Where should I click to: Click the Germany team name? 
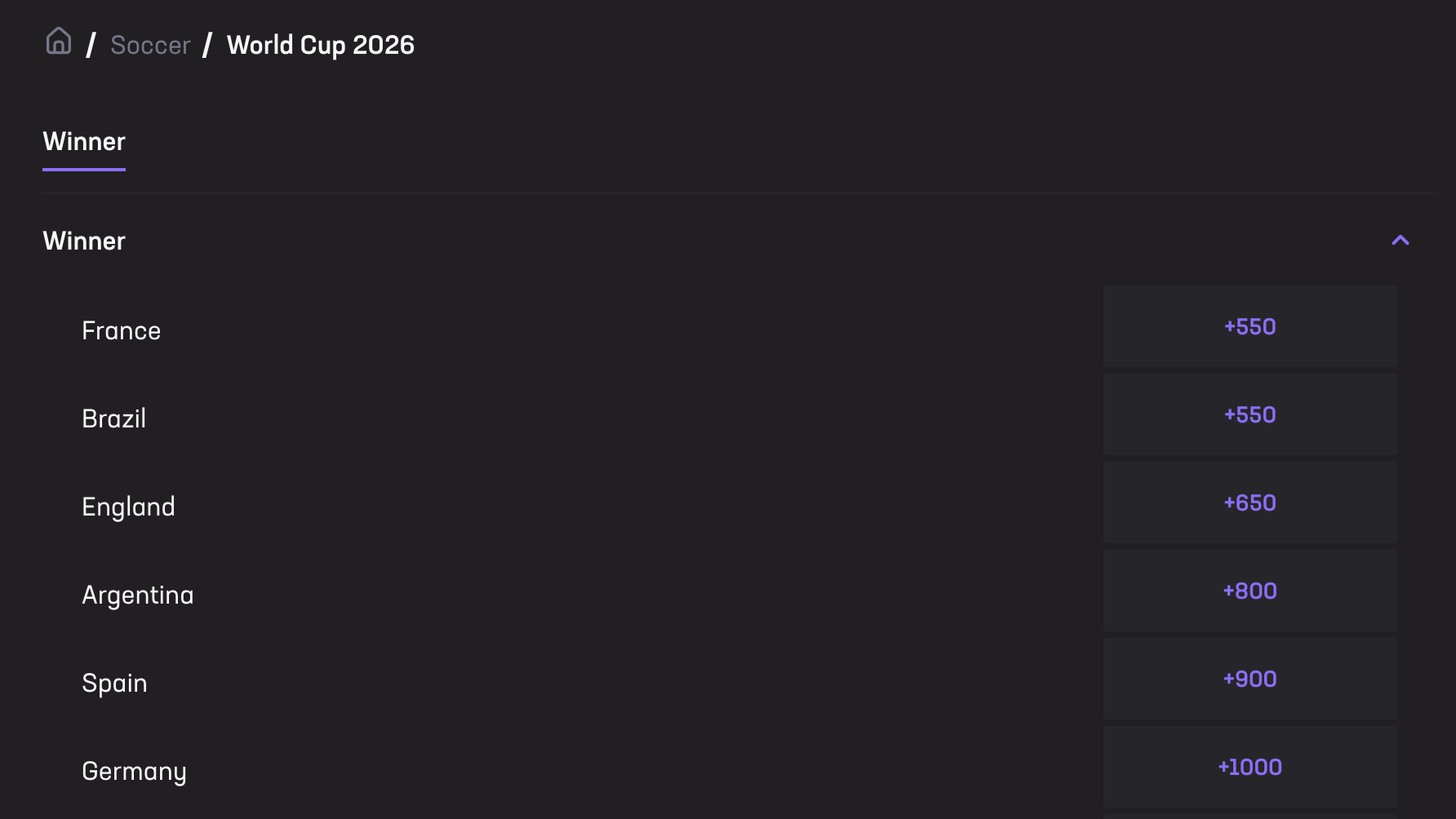click(x=134, y=772)
